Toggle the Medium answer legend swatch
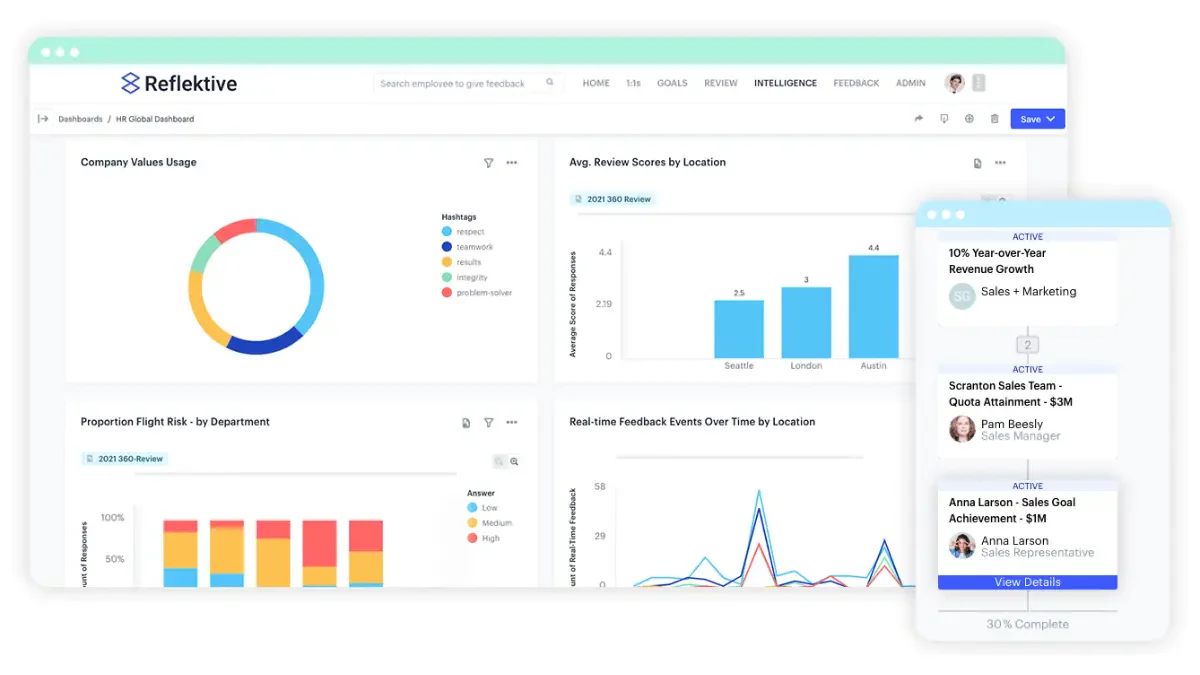Viewport: 1200px width, 675px height. [x=472, y=523]
